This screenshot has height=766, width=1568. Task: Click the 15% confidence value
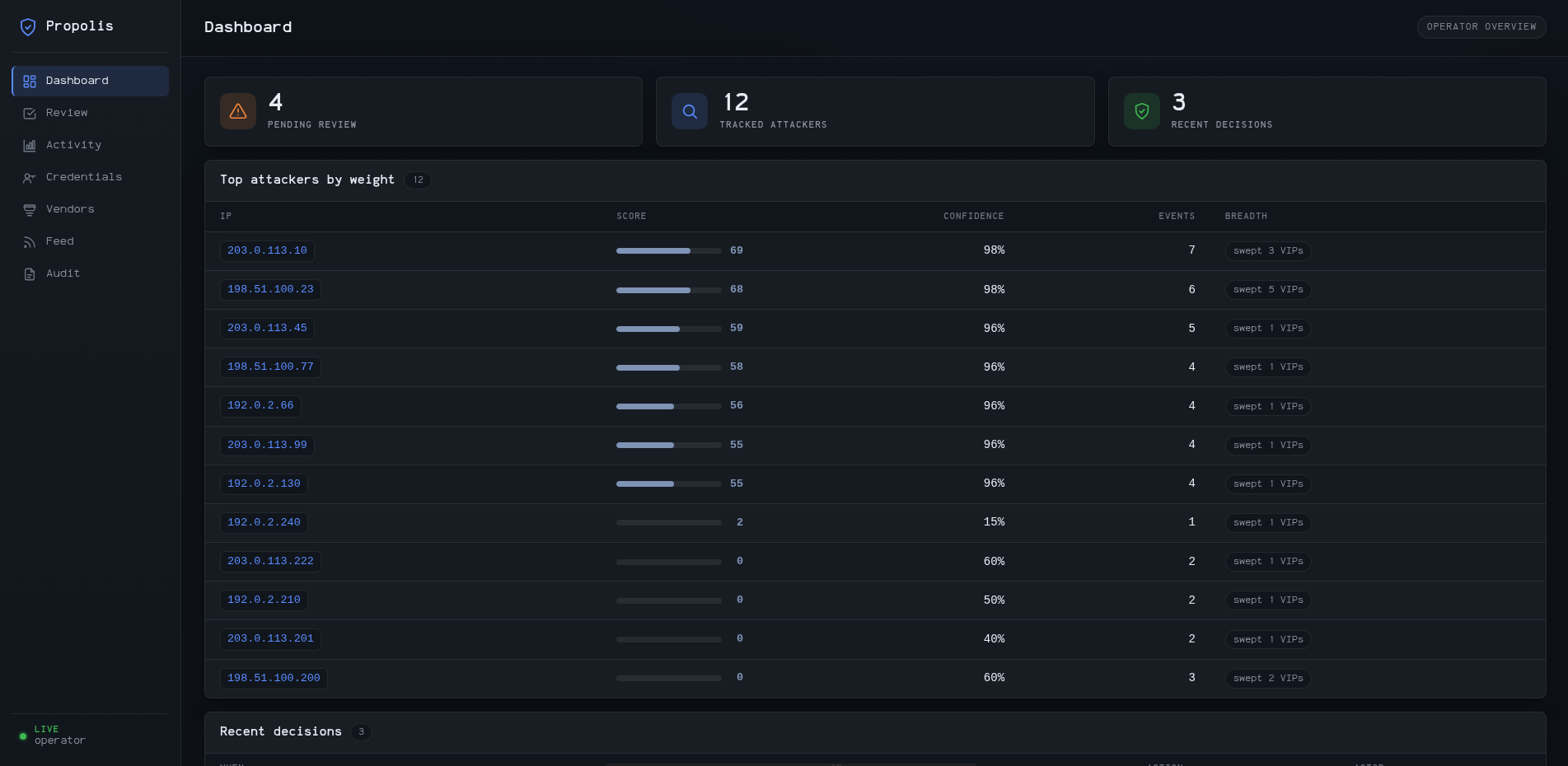coord(994,522)
